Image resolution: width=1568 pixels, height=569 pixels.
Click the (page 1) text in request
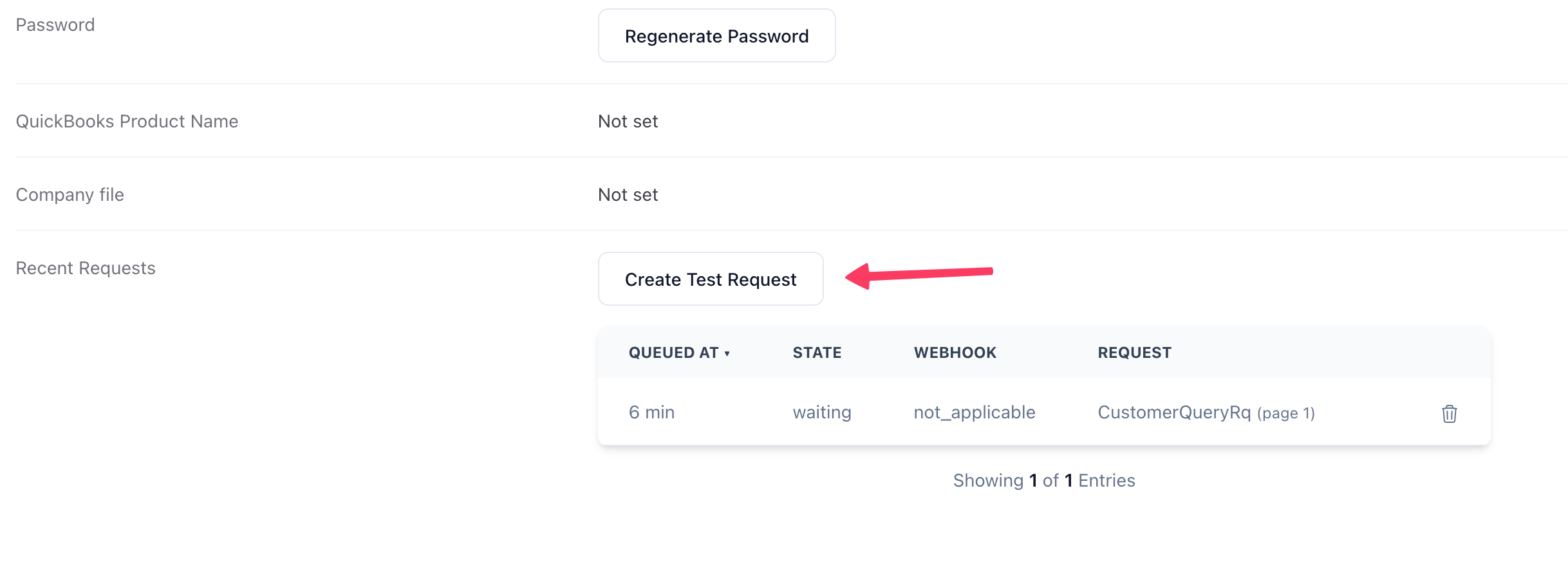tap(1285, 413)
